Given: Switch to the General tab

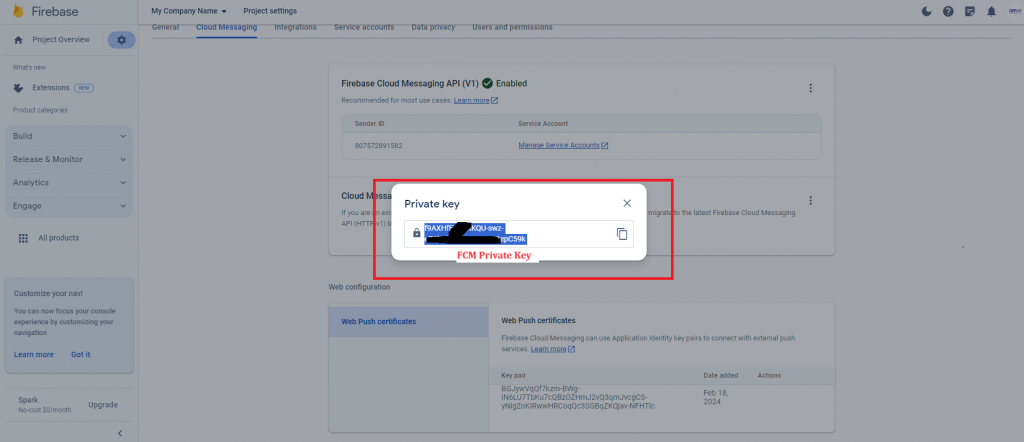Looking at the screenshot, I should click(165, 27).
